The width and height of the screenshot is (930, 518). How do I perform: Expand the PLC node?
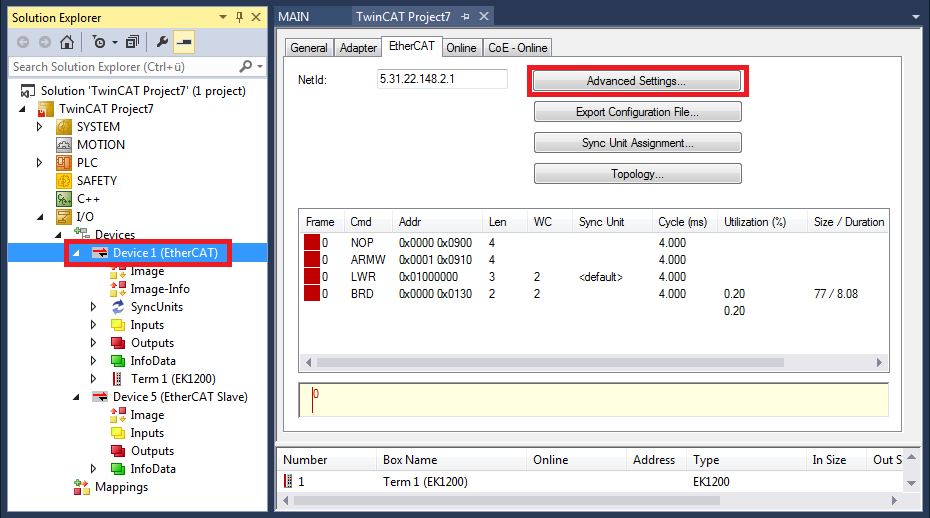click(x=39, y=163)
